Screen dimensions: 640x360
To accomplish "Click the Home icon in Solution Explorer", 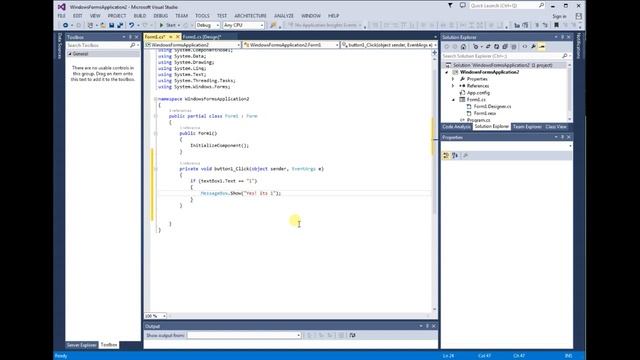I will click(x=463, y=47).
